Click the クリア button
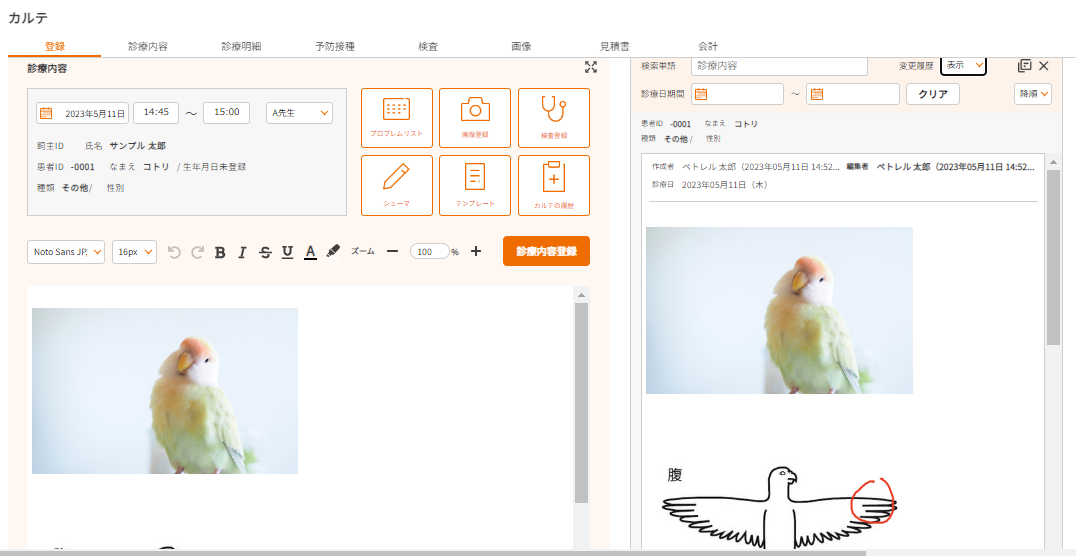The height and width of the screenshot is (556, 1076). (x=933, y=94)
